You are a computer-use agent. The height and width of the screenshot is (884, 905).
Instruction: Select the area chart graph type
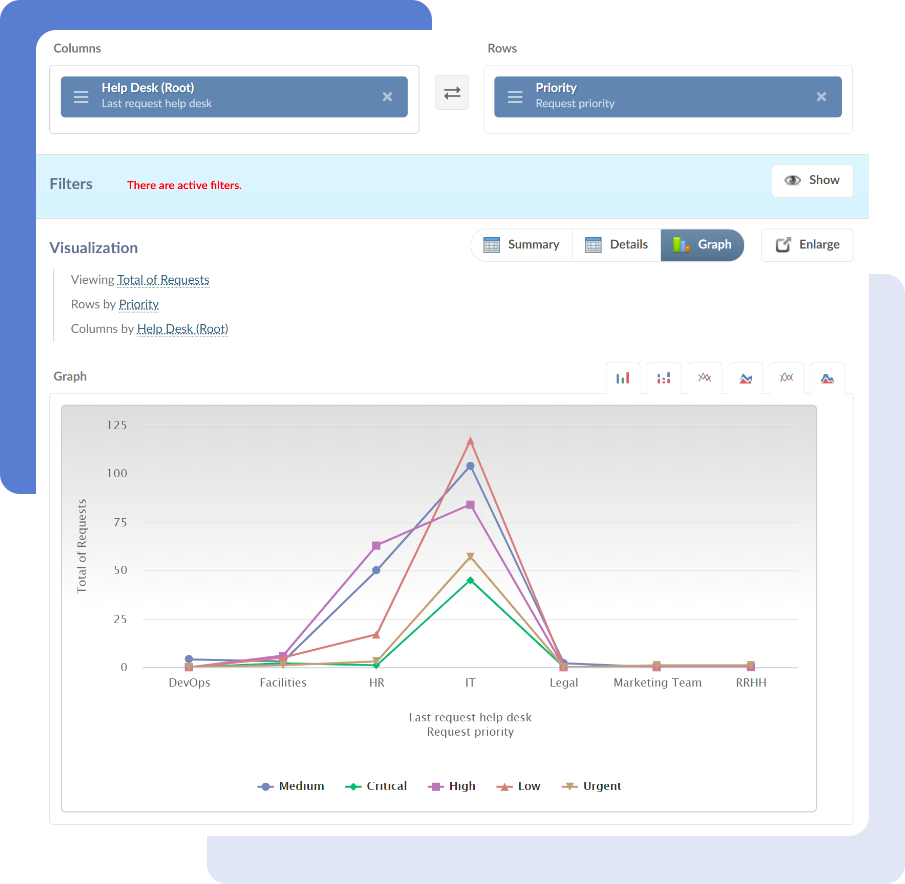click(745, 378)
